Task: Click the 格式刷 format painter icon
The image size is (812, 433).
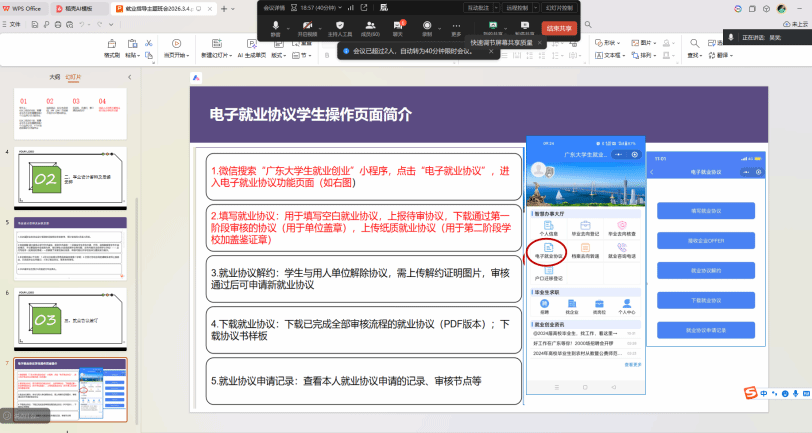Action: pos(112,46)
